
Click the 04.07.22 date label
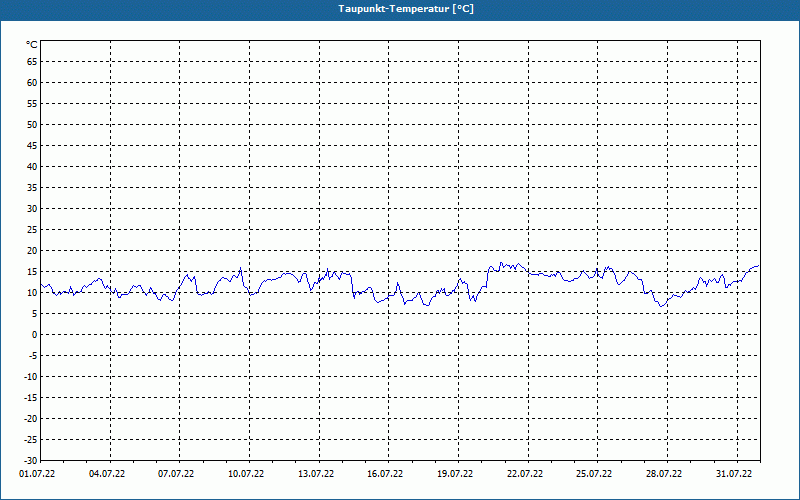pos(107,474)
